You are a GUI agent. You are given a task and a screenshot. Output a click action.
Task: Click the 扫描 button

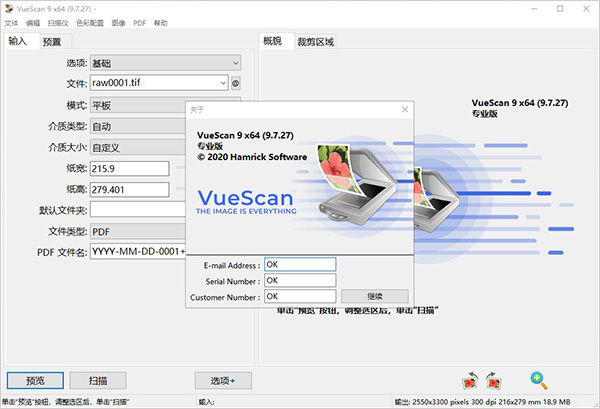point(98,381)
